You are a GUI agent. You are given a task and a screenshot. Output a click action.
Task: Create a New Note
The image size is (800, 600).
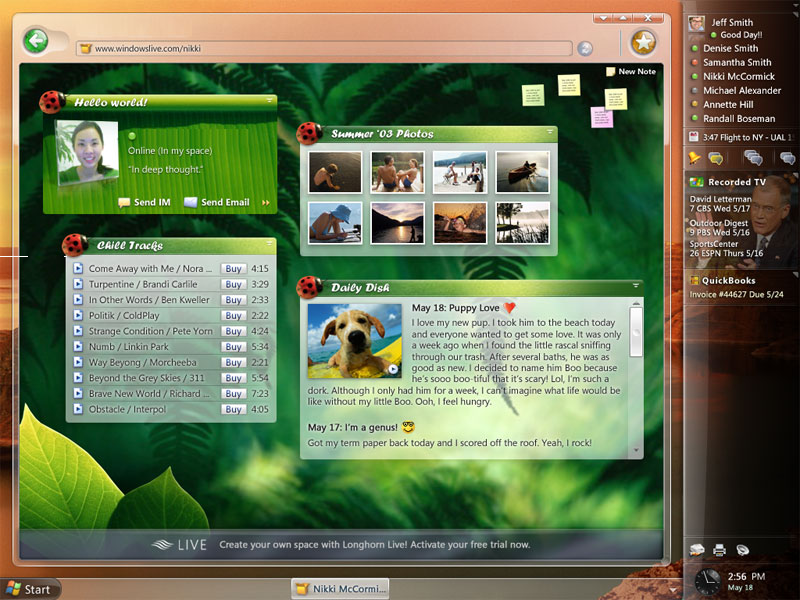pyautogui.click(x=631, y=72)
